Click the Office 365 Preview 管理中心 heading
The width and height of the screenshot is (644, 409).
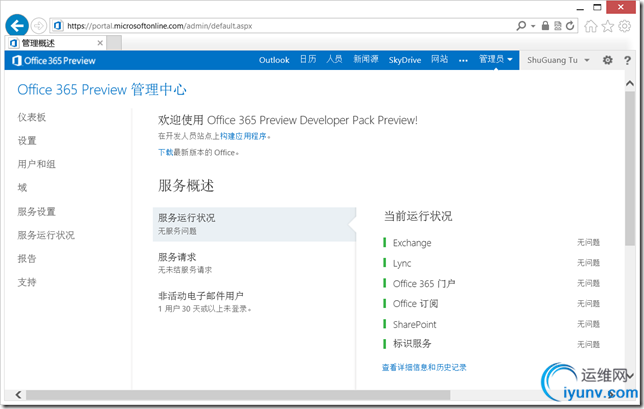[102, 90]
